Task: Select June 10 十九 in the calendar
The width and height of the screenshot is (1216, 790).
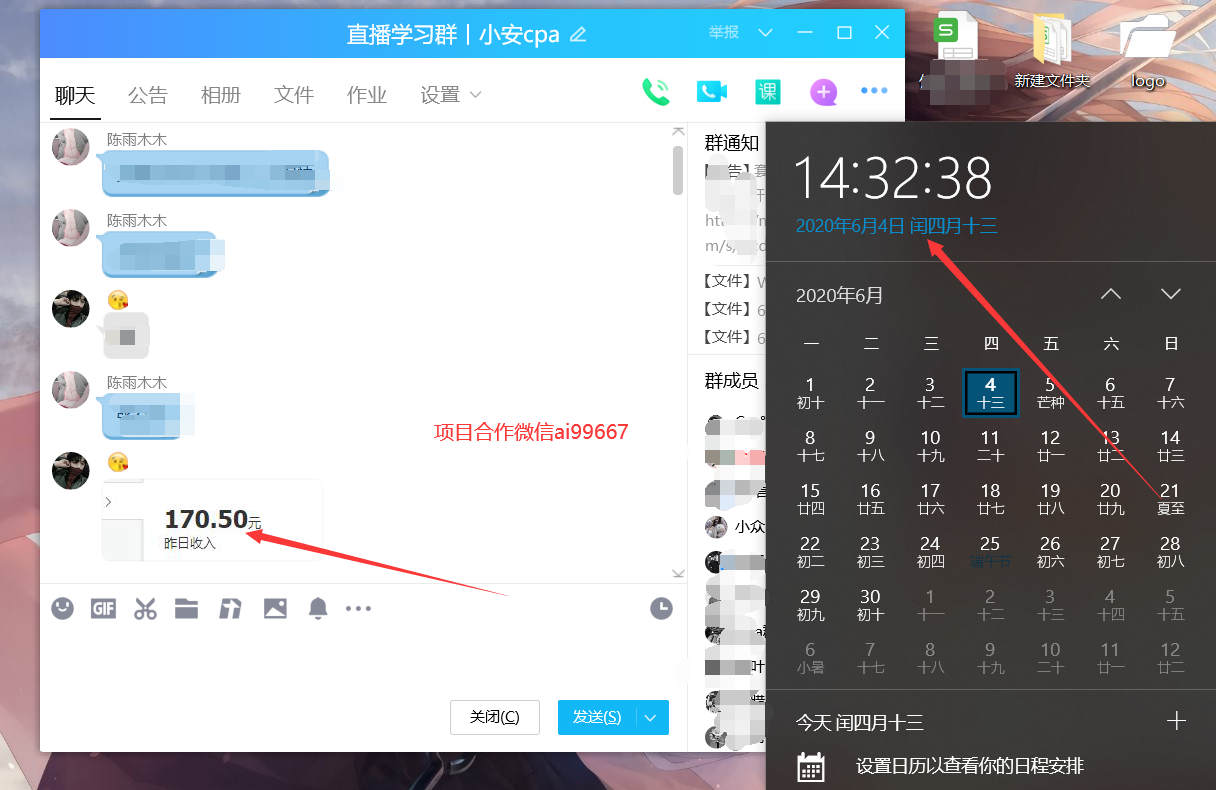Action: coord(930,446)
